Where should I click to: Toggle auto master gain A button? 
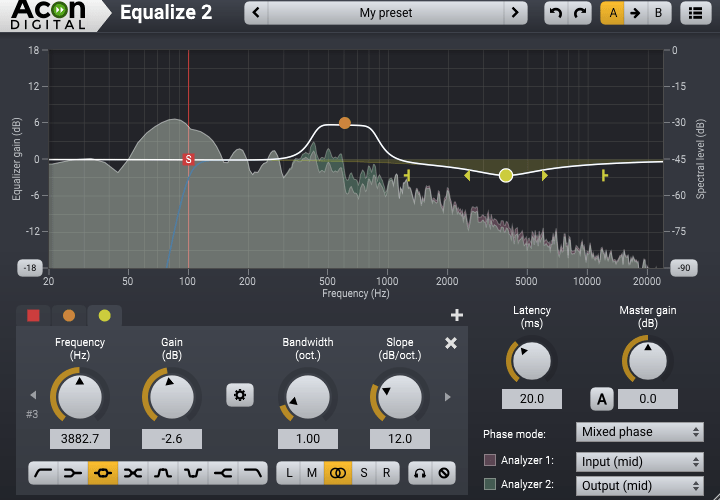pos(602,399)
